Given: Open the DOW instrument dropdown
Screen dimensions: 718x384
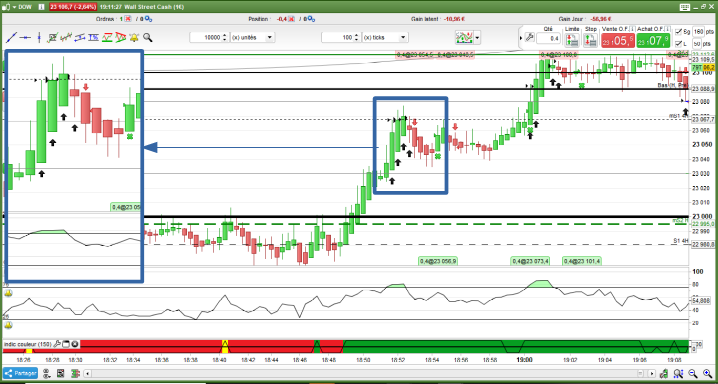Looking at the screenshot, I should pos(14,7).
